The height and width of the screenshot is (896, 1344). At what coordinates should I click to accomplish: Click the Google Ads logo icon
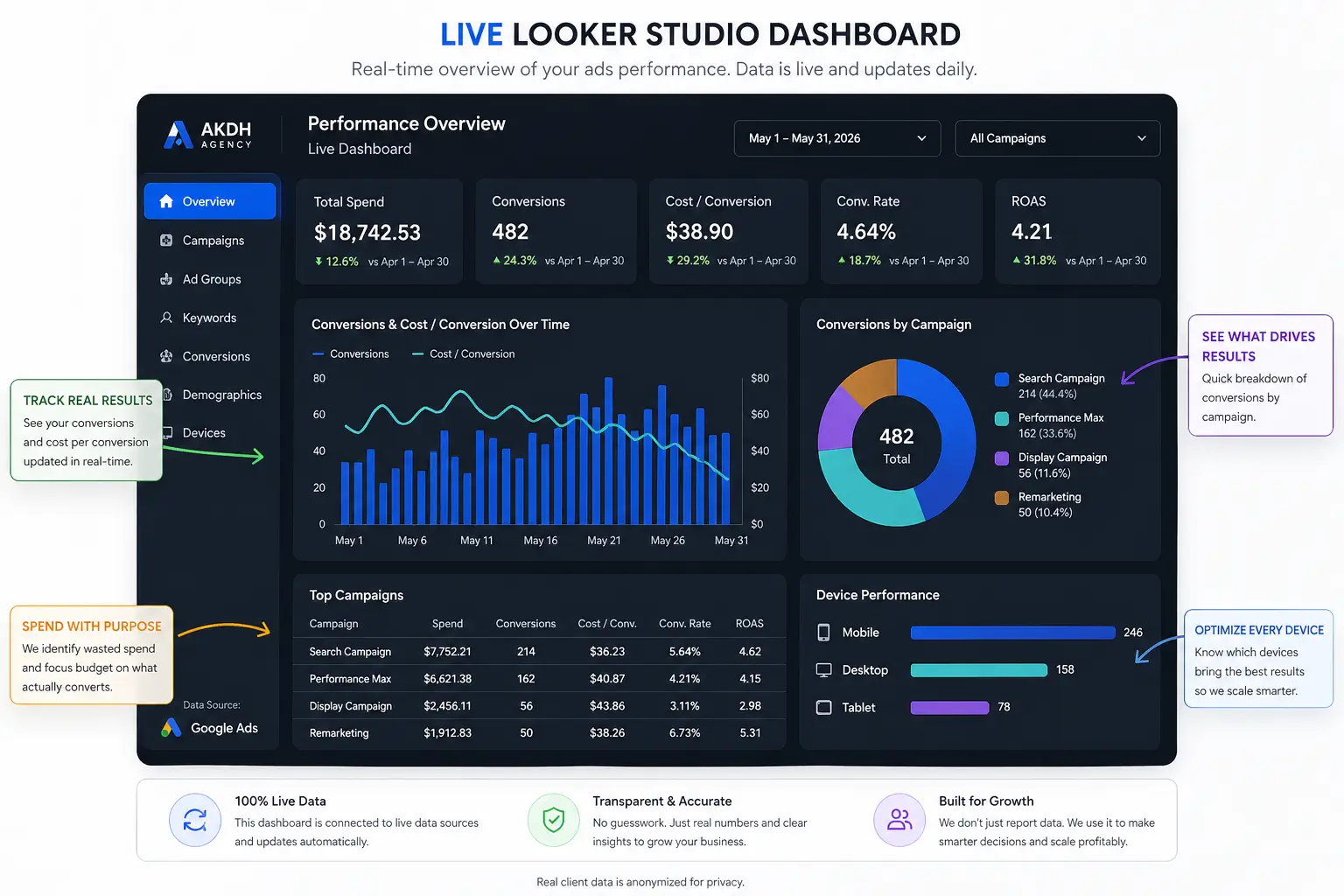(171, 728)
